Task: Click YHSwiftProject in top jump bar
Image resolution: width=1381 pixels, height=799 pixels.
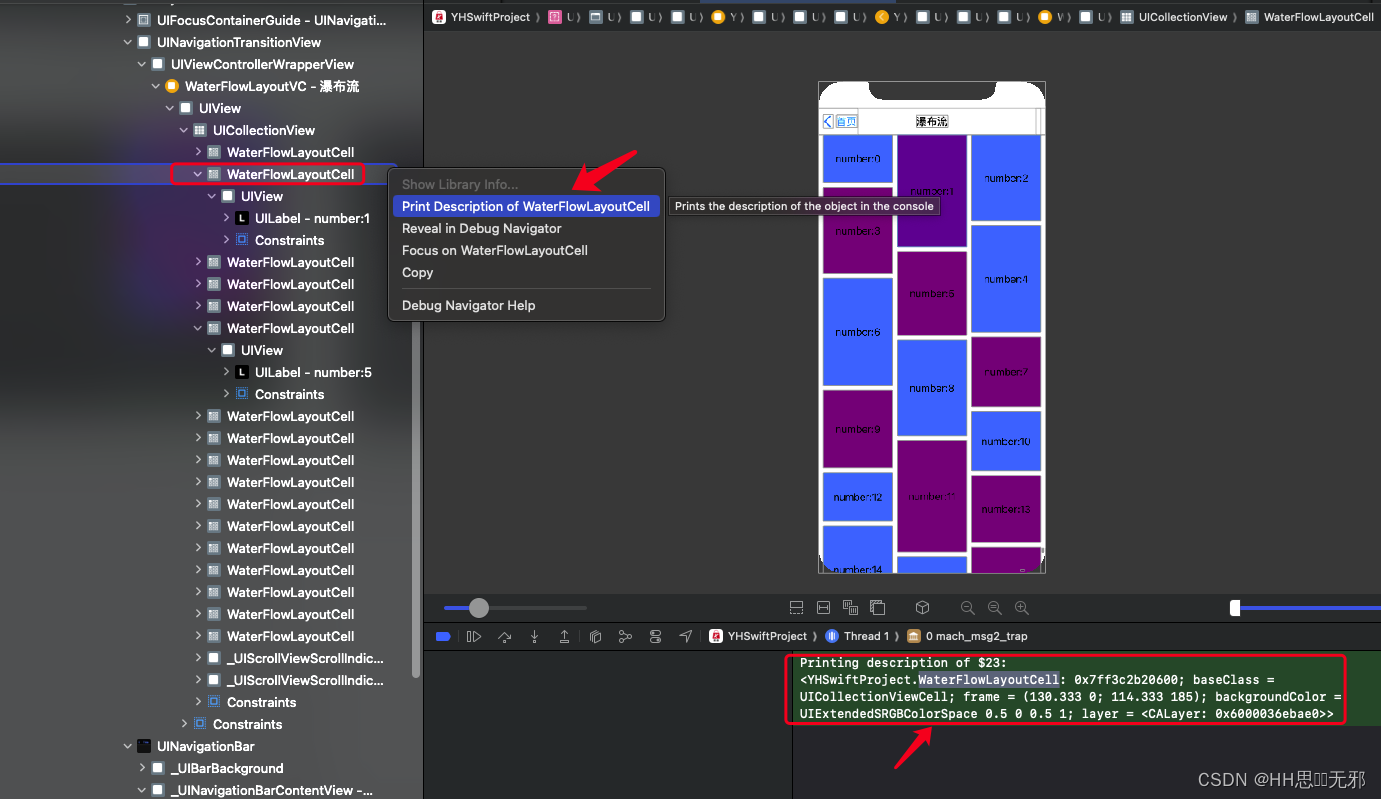Action: tap(481, 17)
